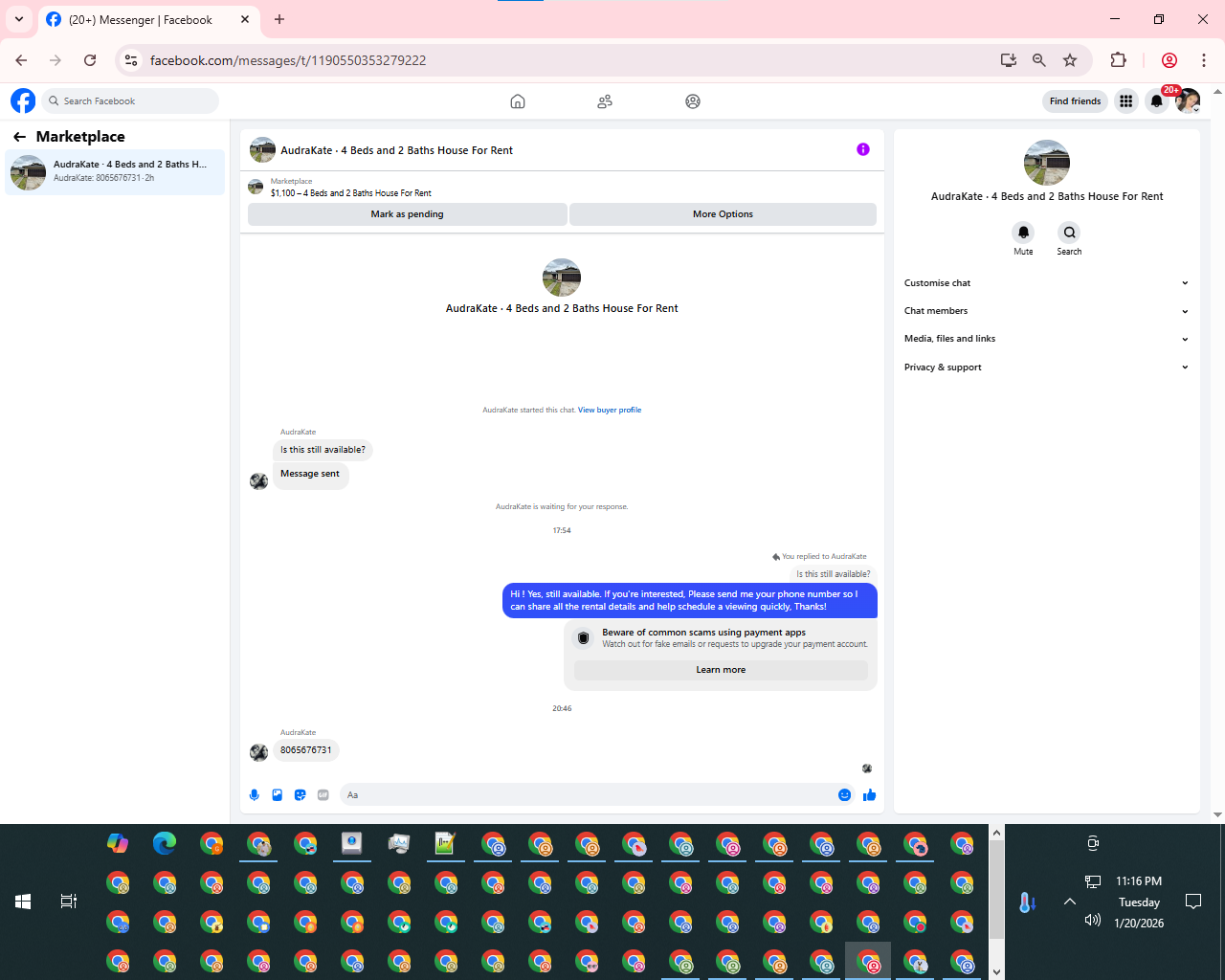Go back using the Marketplace back arrow

[x=19, y=137]
